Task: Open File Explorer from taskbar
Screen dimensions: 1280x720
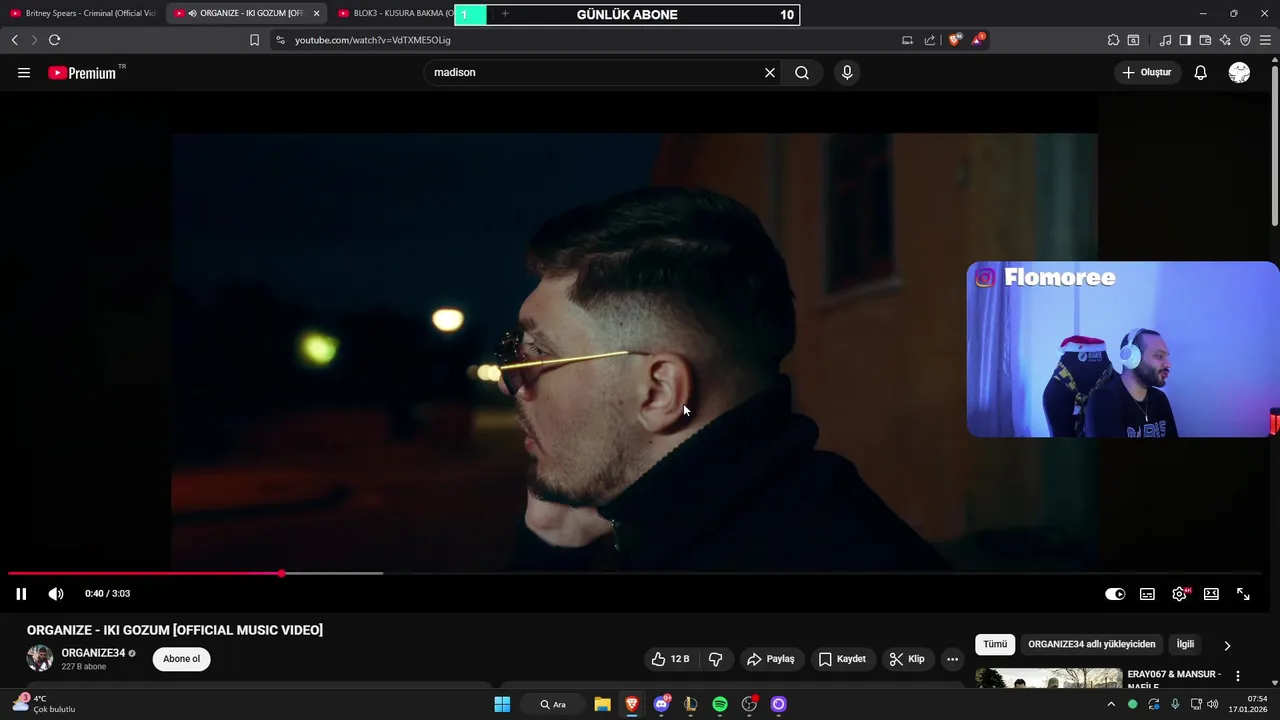Action: pyautogui.click(x=602, y=704)
